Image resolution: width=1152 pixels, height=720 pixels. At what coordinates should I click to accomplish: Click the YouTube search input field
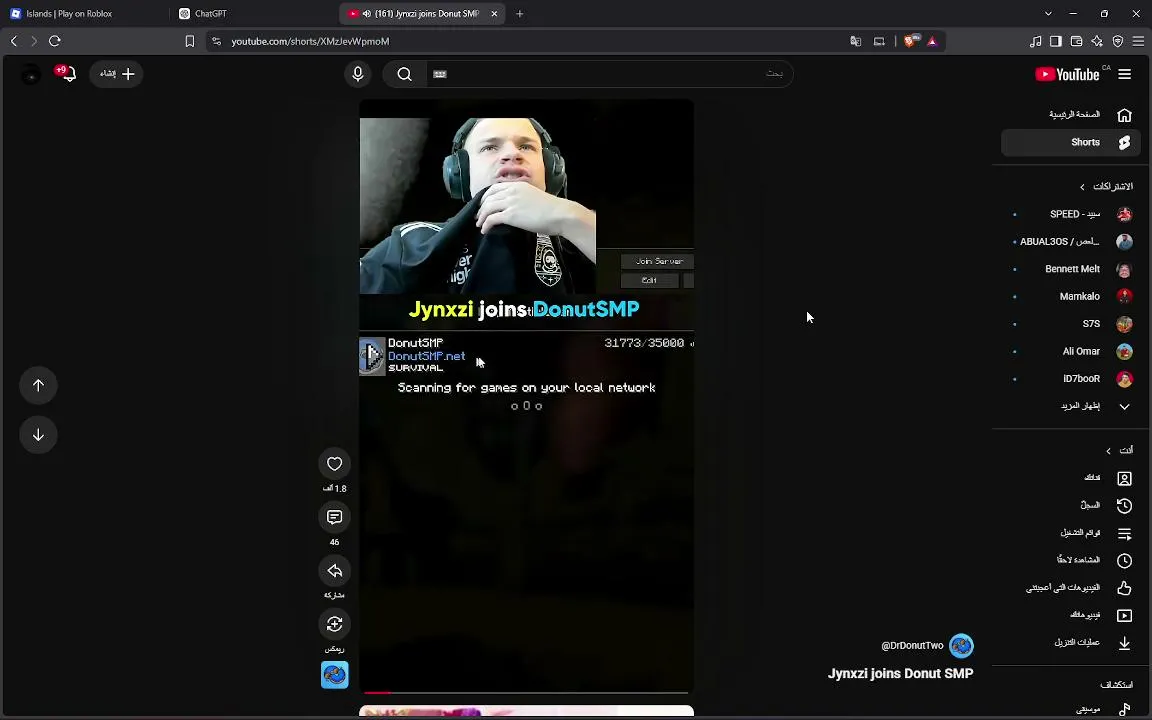tap(609, 73)
